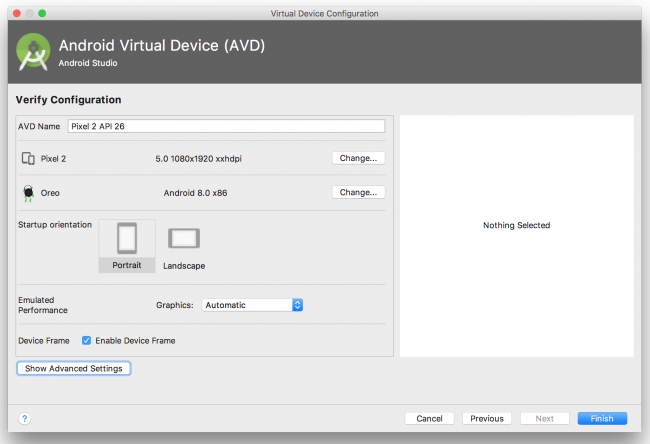650x444 pixels.
Task: Click Show Advanced Settings button
Action: (x=74, y=368)
